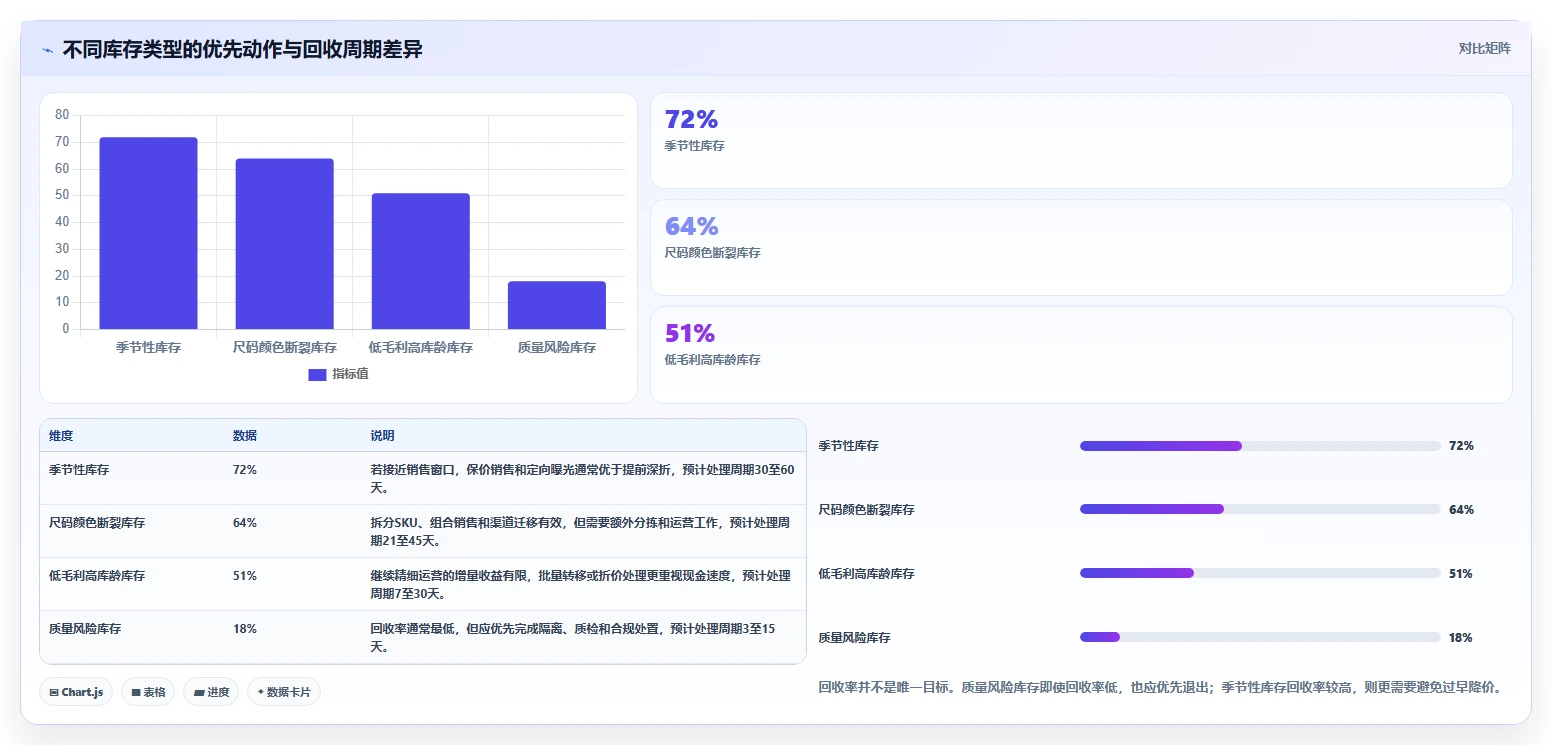Click the 低毛利高库龄库存 bar in the chart
1552x745 pixels.
[420, 261]
